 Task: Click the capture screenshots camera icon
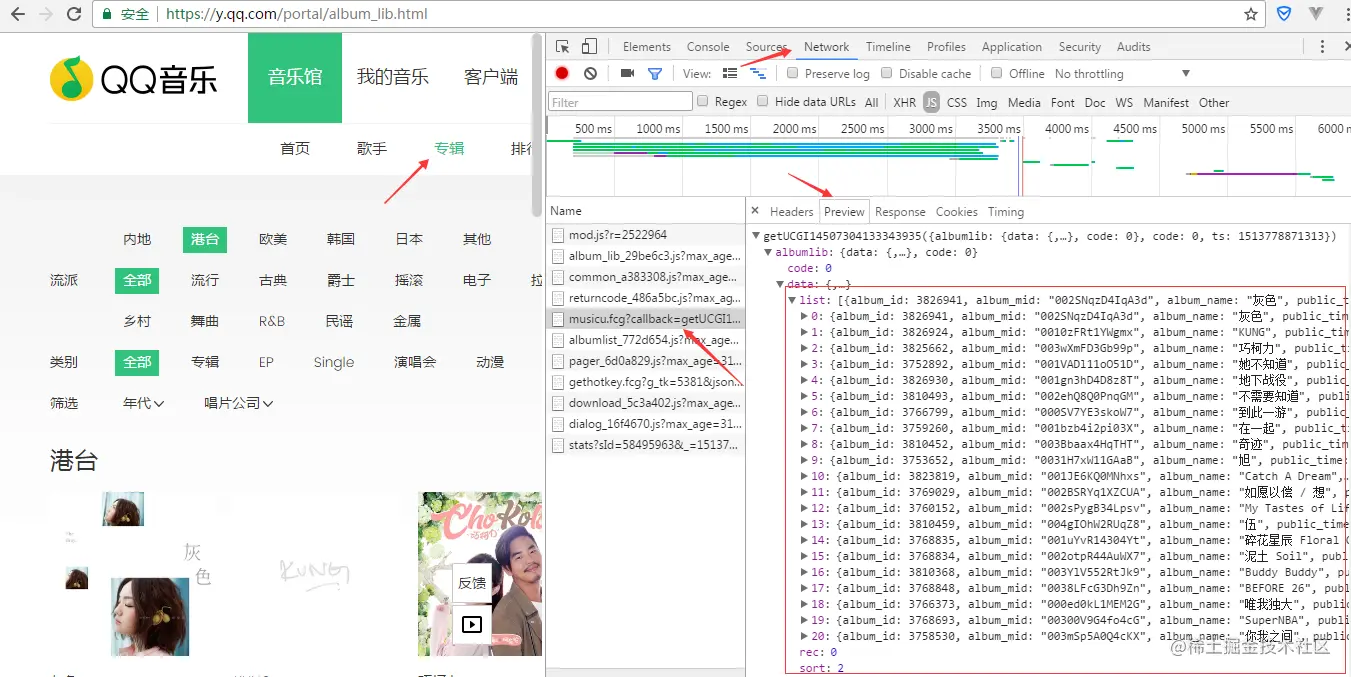pos(628,73)
